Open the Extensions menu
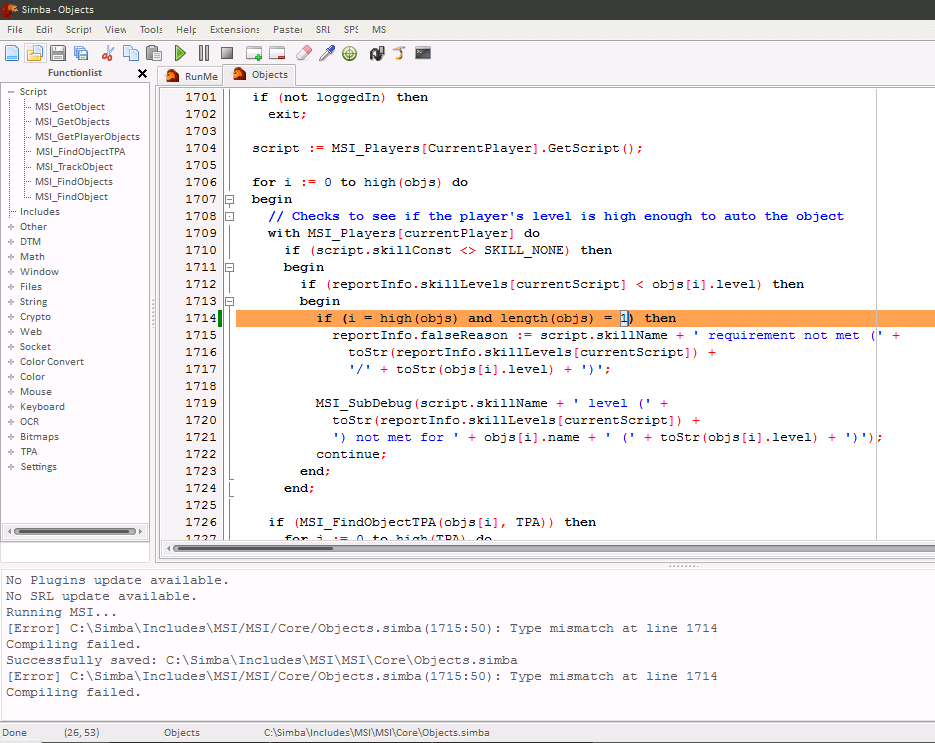 tap(234, 30)
